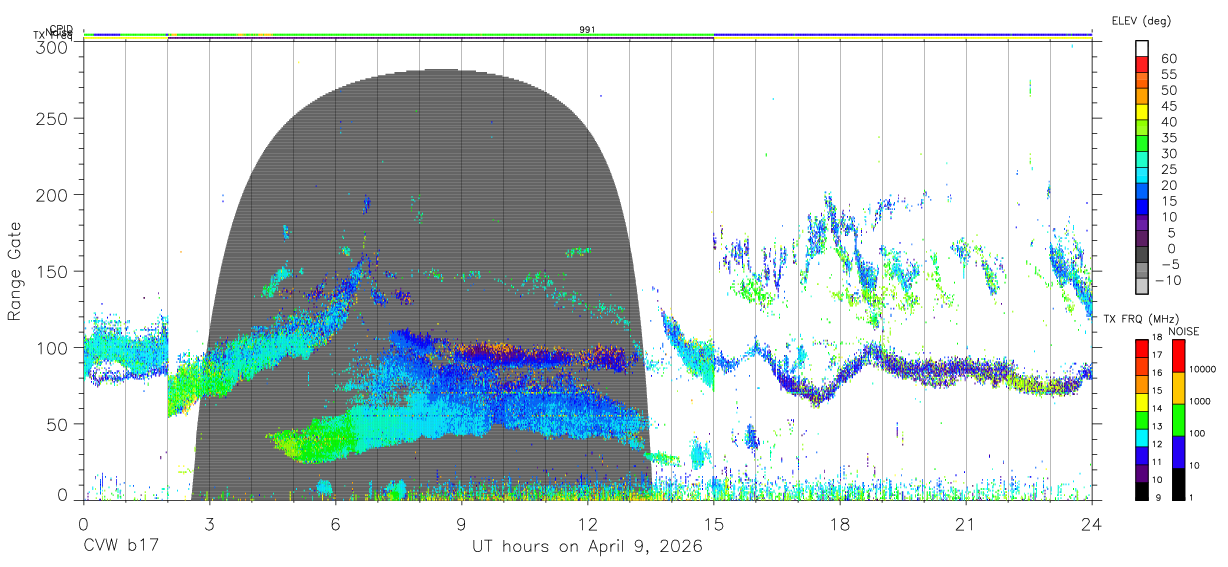Click the 'UT hours on April 9, 2026' label
Image resolution: width=1228 pixels, height=567 pixels.
pyautogui.click(x=587, y=547)
